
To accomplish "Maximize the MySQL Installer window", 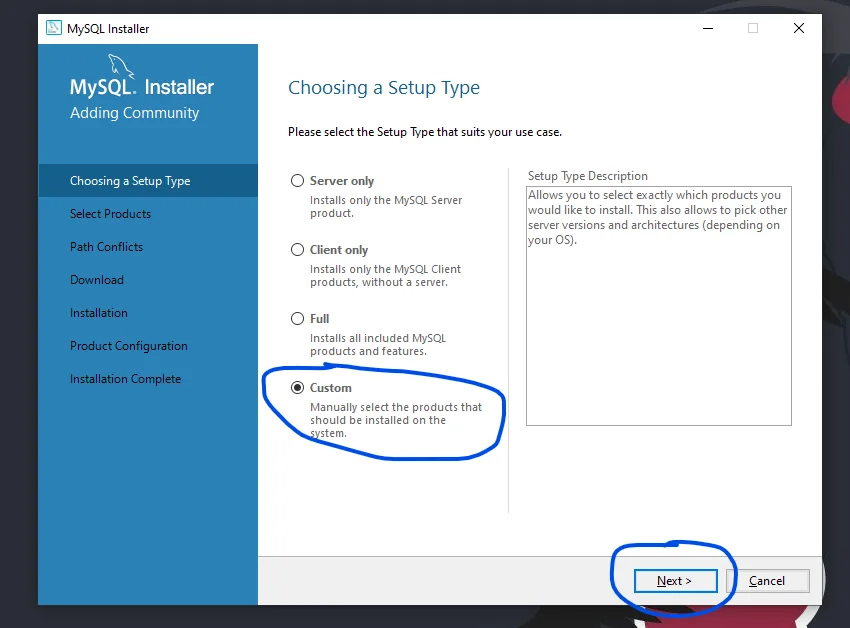I will [753, 29].
